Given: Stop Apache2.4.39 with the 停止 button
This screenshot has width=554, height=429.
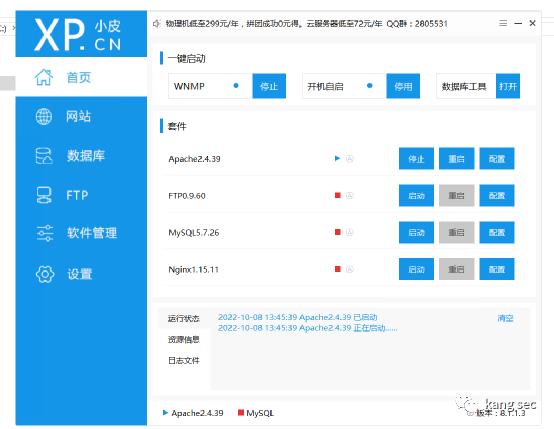Looking at the screenshot, I should [416, 159].
